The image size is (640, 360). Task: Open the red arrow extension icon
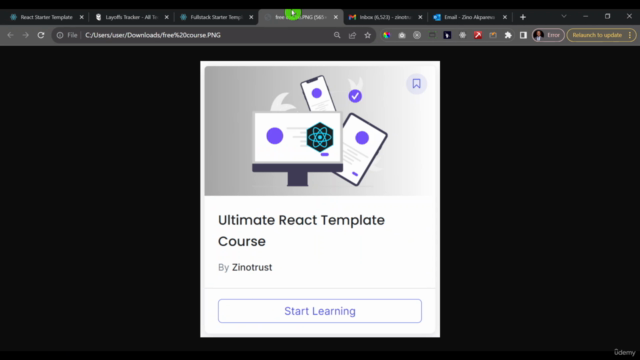click(x=478, y=35)
